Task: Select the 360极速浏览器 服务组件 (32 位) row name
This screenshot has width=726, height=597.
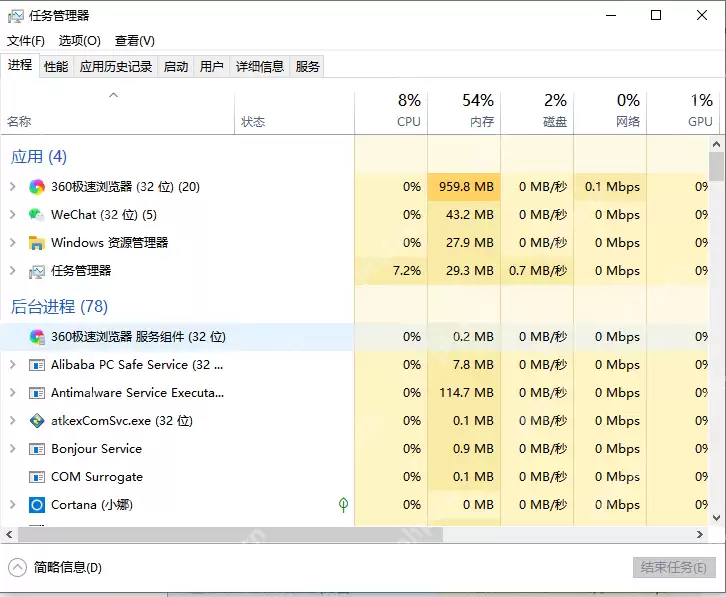Action: 138,337
